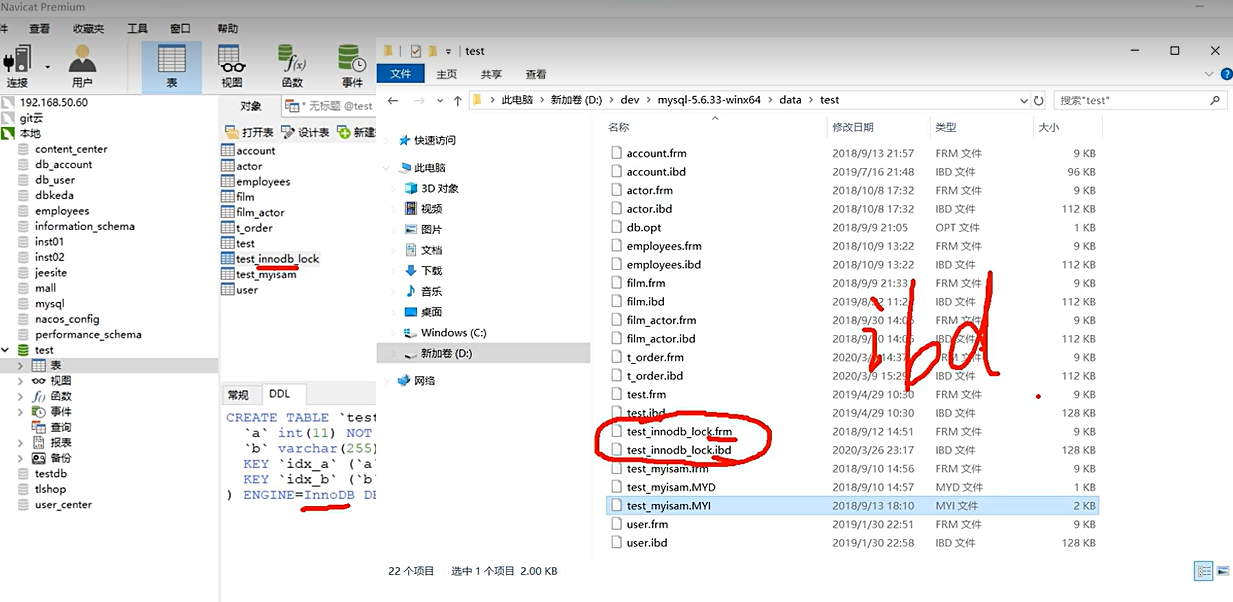Select the 函数 (Function) toolbar icon
Viewport: 1233px width, 602px height.
pyautogui.click(x=292, y=66)
